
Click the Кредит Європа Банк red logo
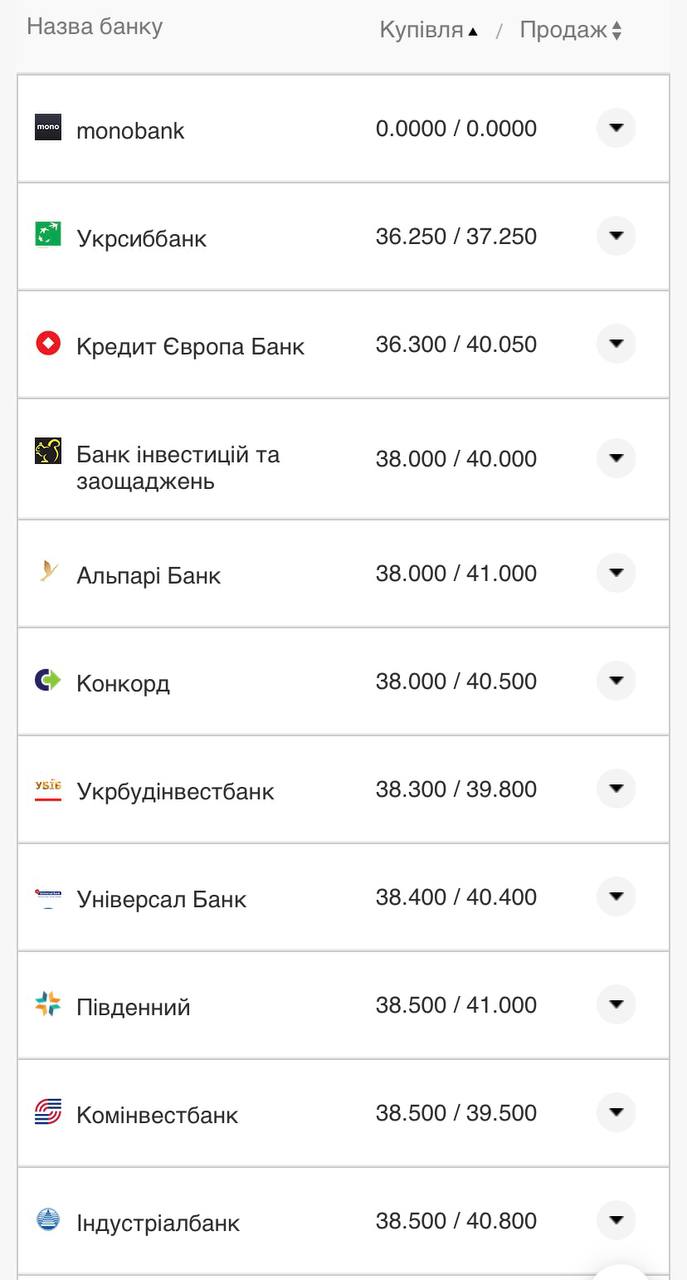49,344
